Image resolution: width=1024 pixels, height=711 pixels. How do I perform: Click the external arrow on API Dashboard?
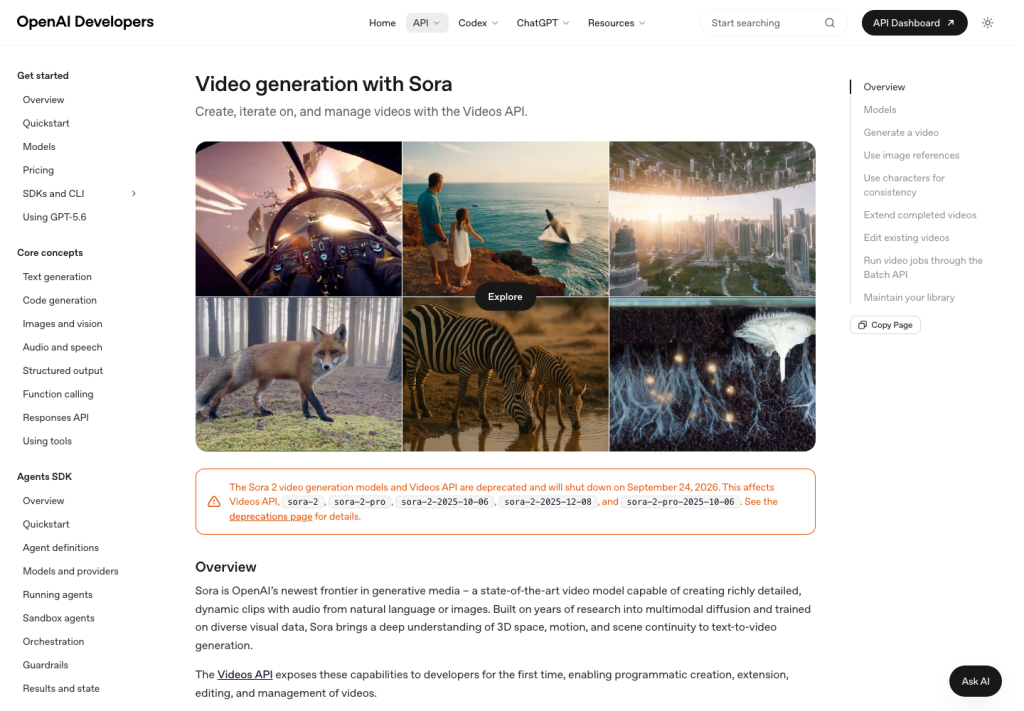pos(951,23)
